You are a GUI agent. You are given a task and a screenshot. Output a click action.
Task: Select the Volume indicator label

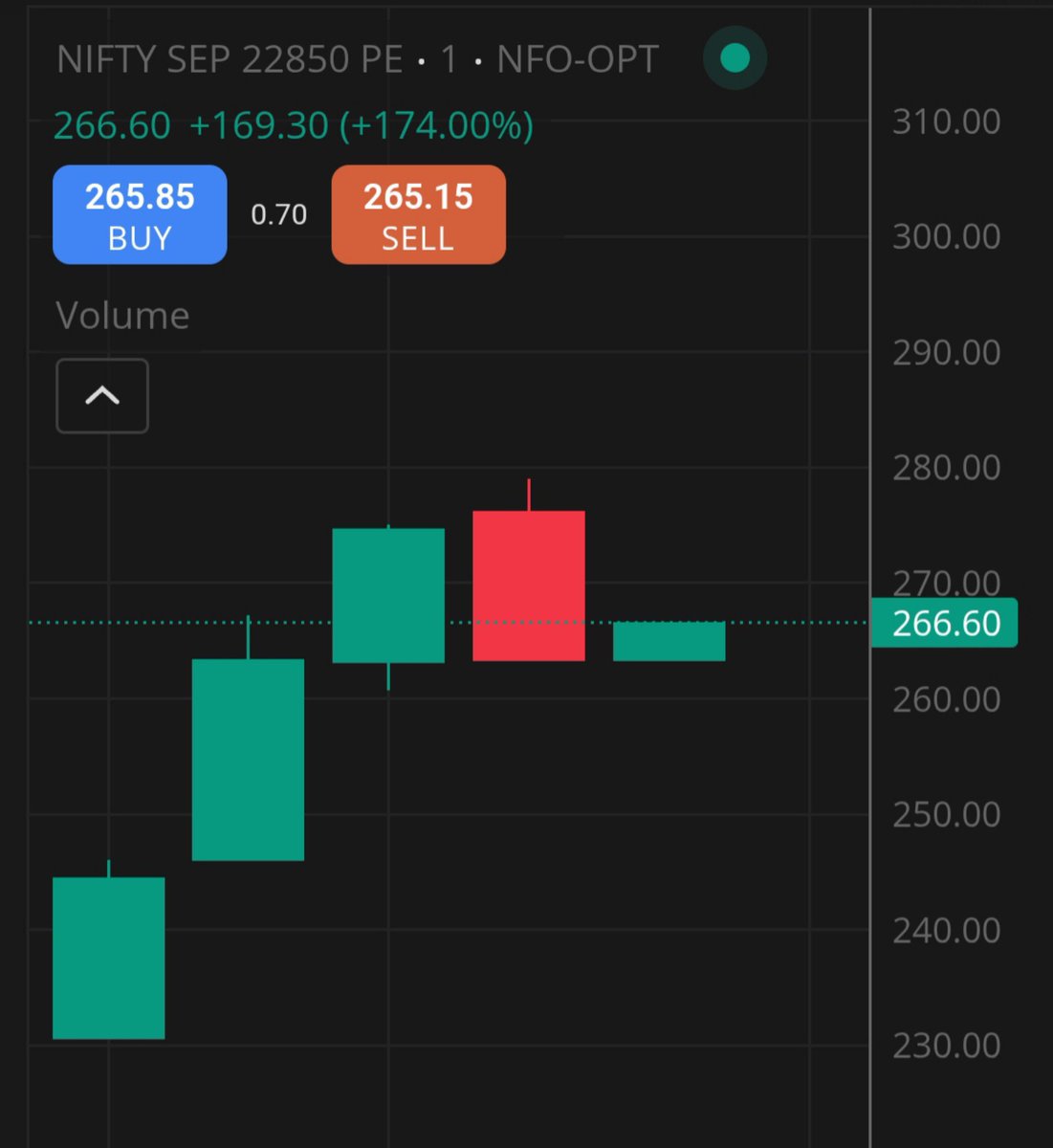122,316
